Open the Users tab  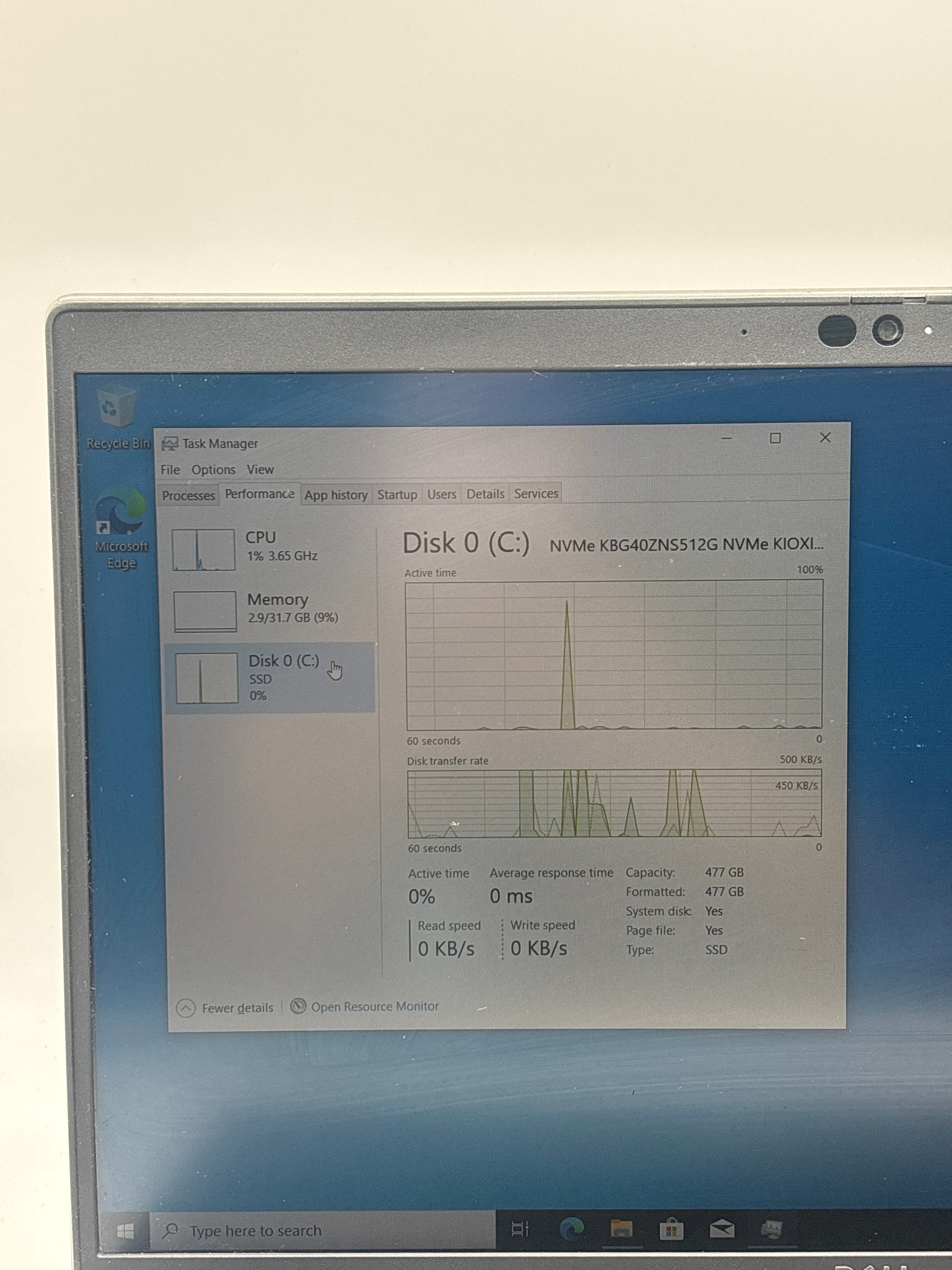click(442, 494)
